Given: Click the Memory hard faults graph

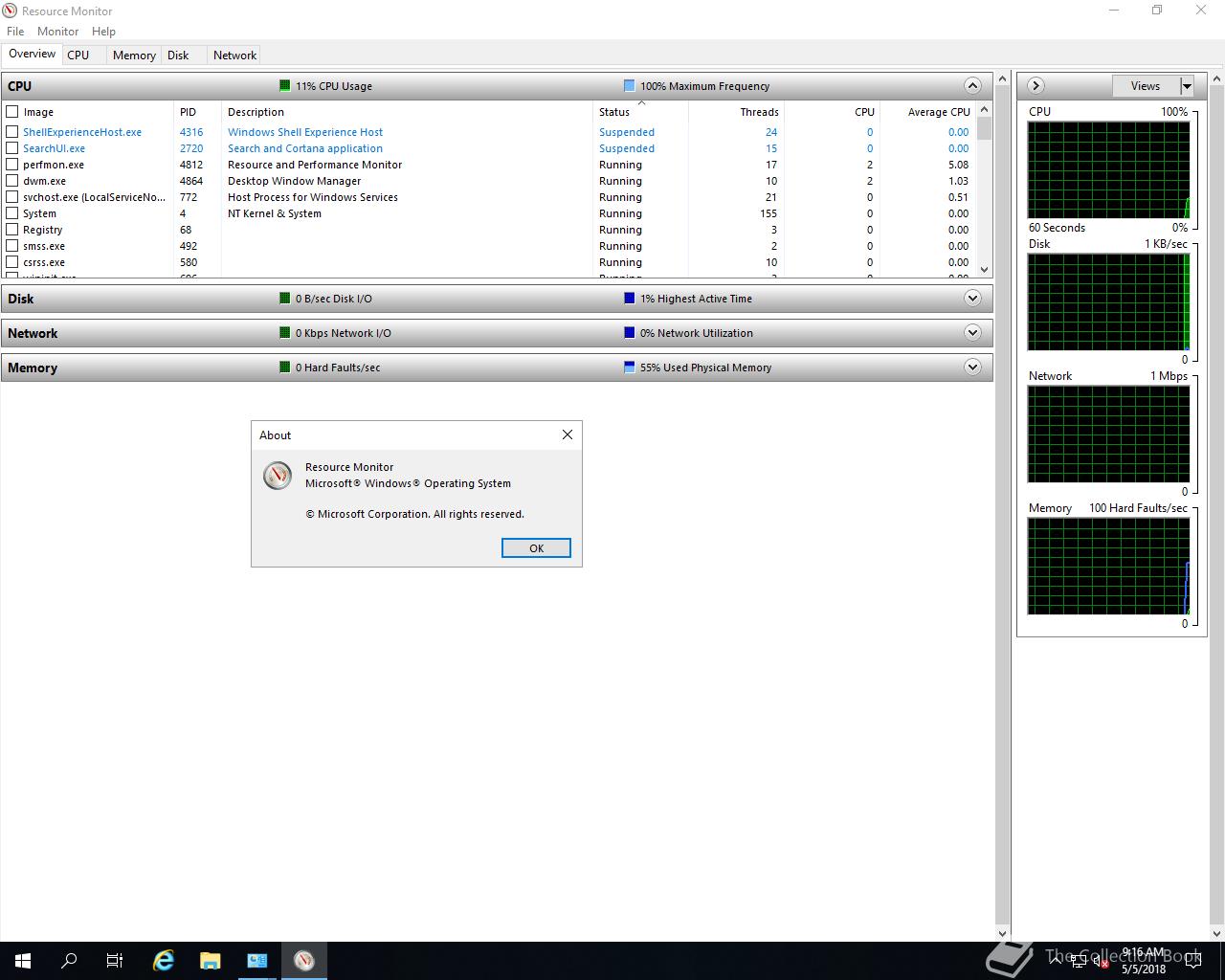Looking at the screenshot, I should pos(1108,567).
